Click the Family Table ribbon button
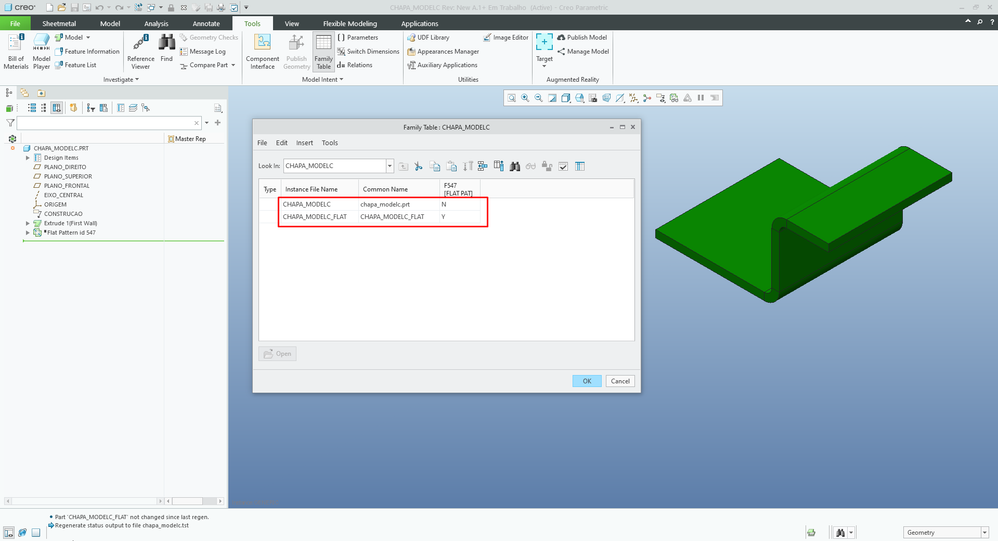Image resolution: width=998 pixels, height=541 pixels. (x=323, y=52)
